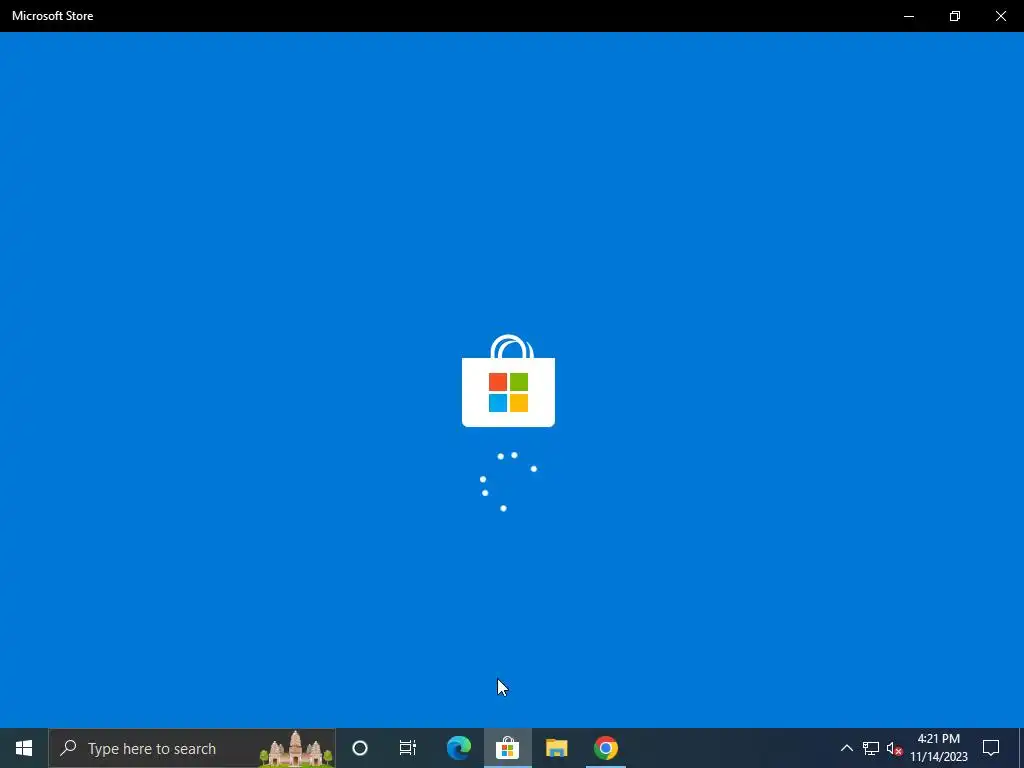Open File Explorer from taskbar

coord(556,748)
